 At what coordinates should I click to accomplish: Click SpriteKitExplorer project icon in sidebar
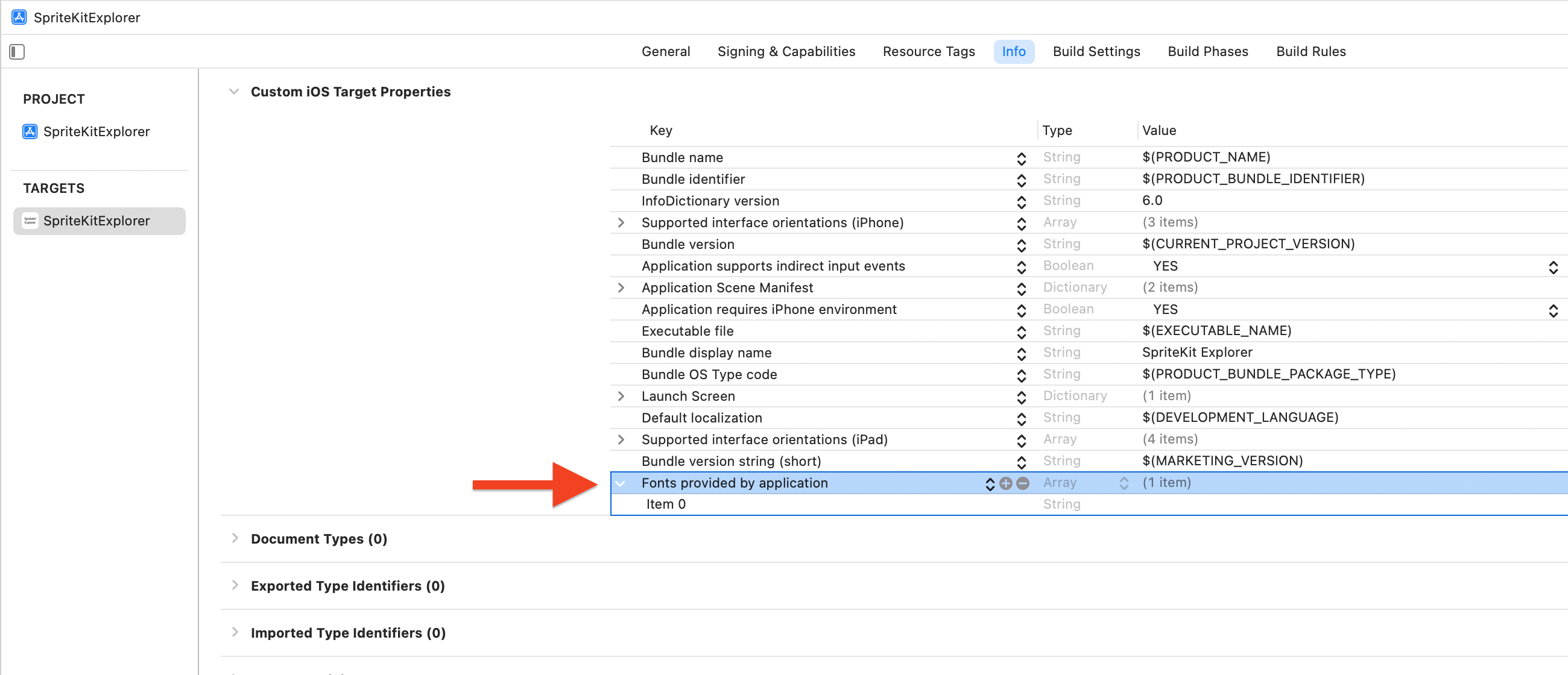pos(30,131)
